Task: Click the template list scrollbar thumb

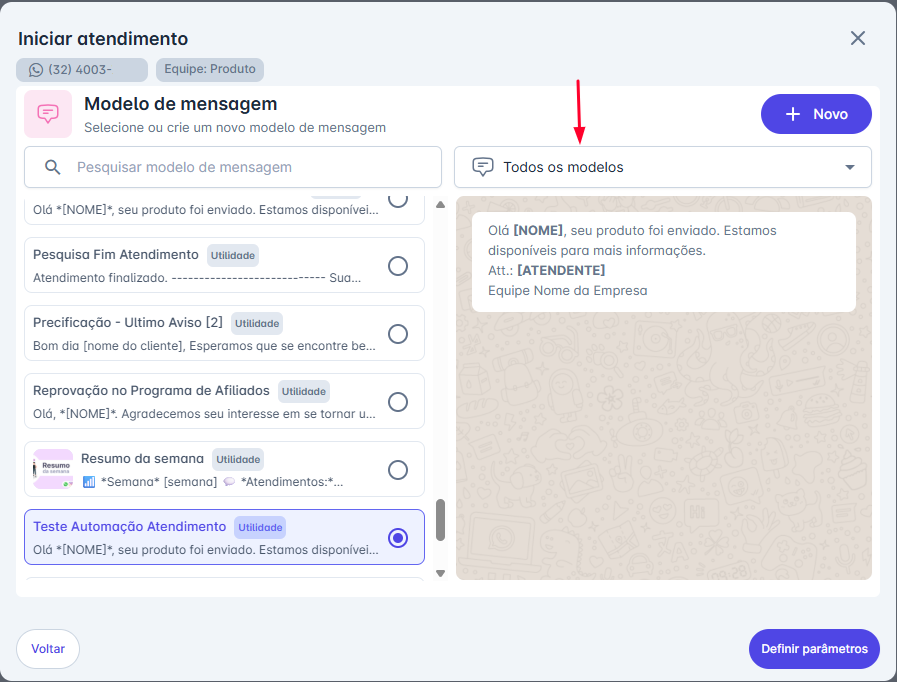Action: tap(440, 520)
